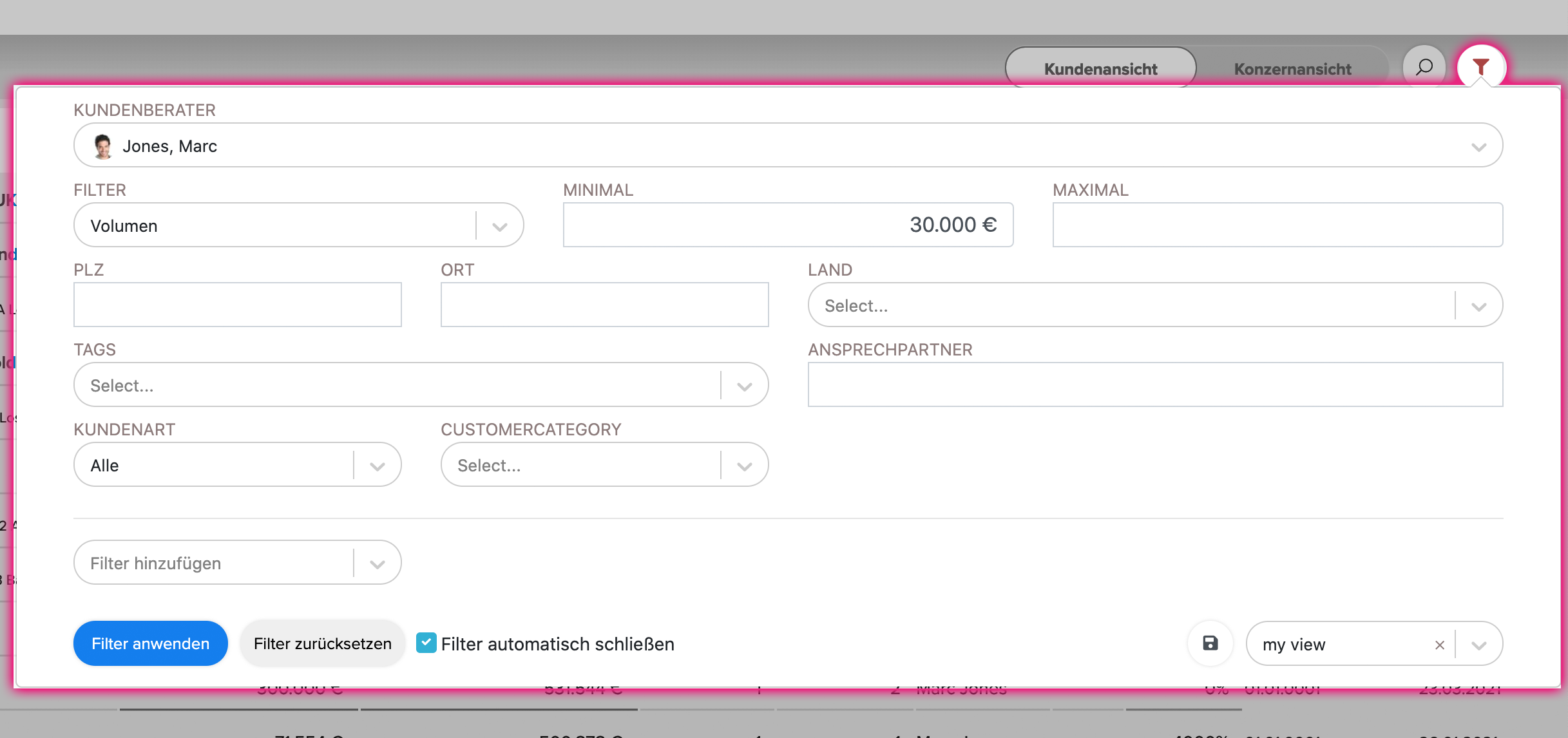
Task: Expand the 'my view' saved views chevron
Action: click(x=1478, y=645)
